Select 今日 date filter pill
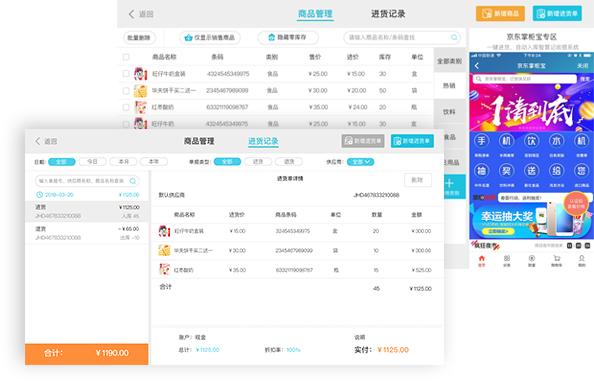This screenshot has width=594, height=383. tap(92, 162)
